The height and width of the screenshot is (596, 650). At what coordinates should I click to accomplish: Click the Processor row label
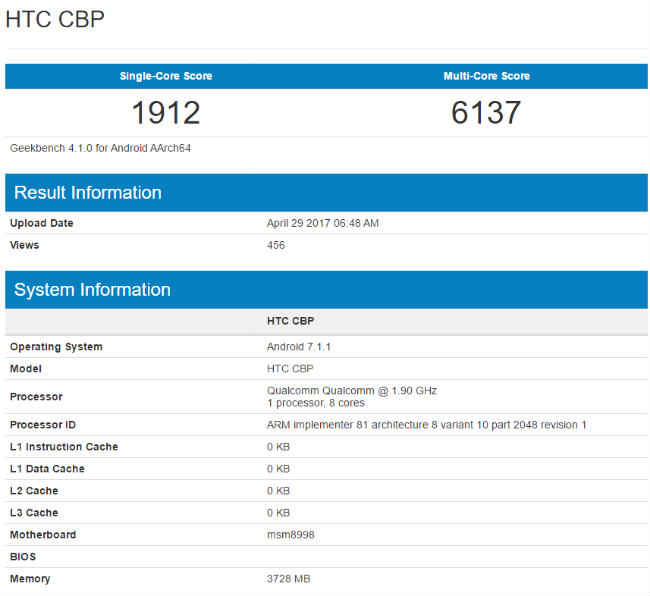(x=36, y=397)
